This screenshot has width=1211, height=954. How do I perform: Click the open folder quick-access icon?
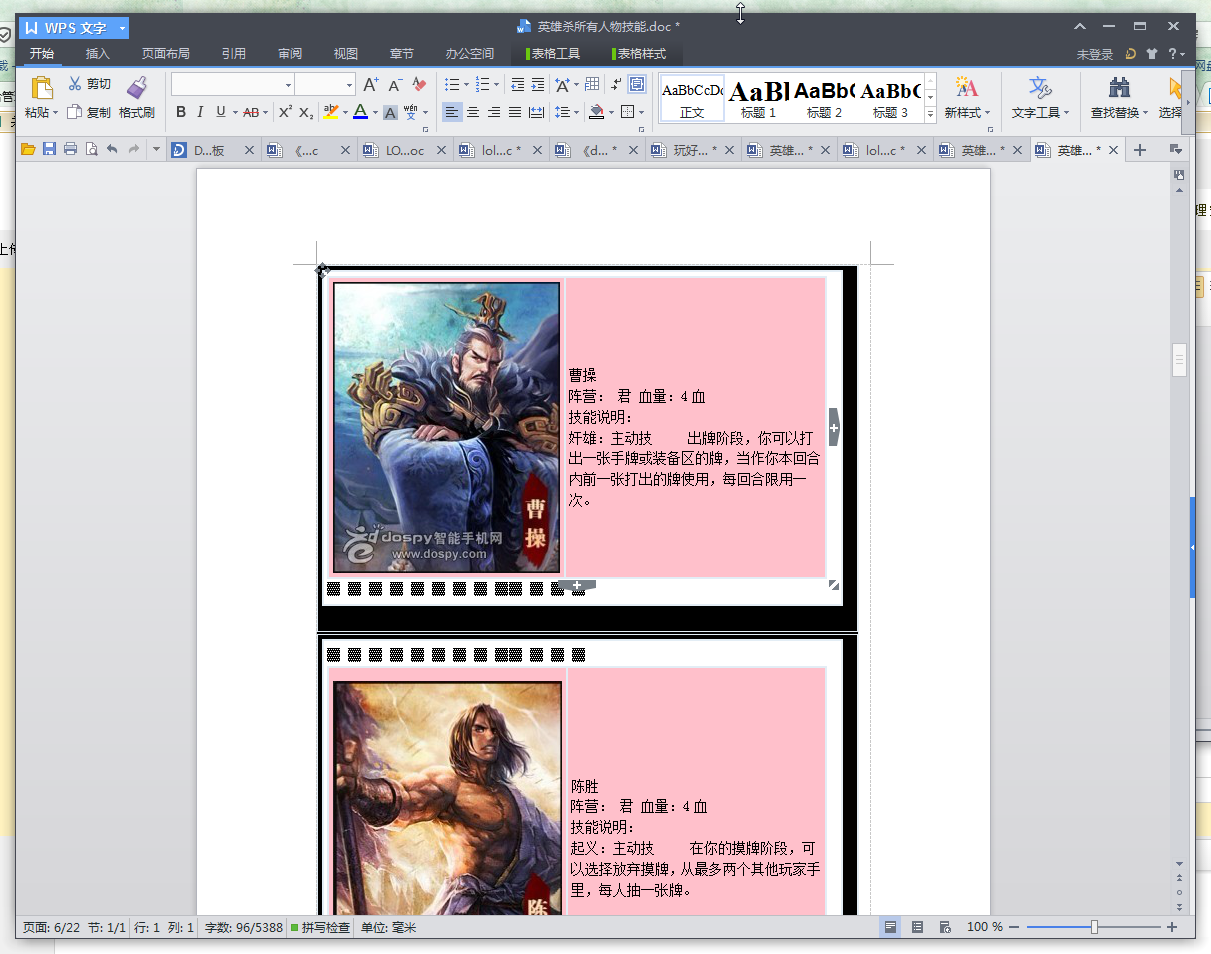pyautogui.click(x=28, y=150)
